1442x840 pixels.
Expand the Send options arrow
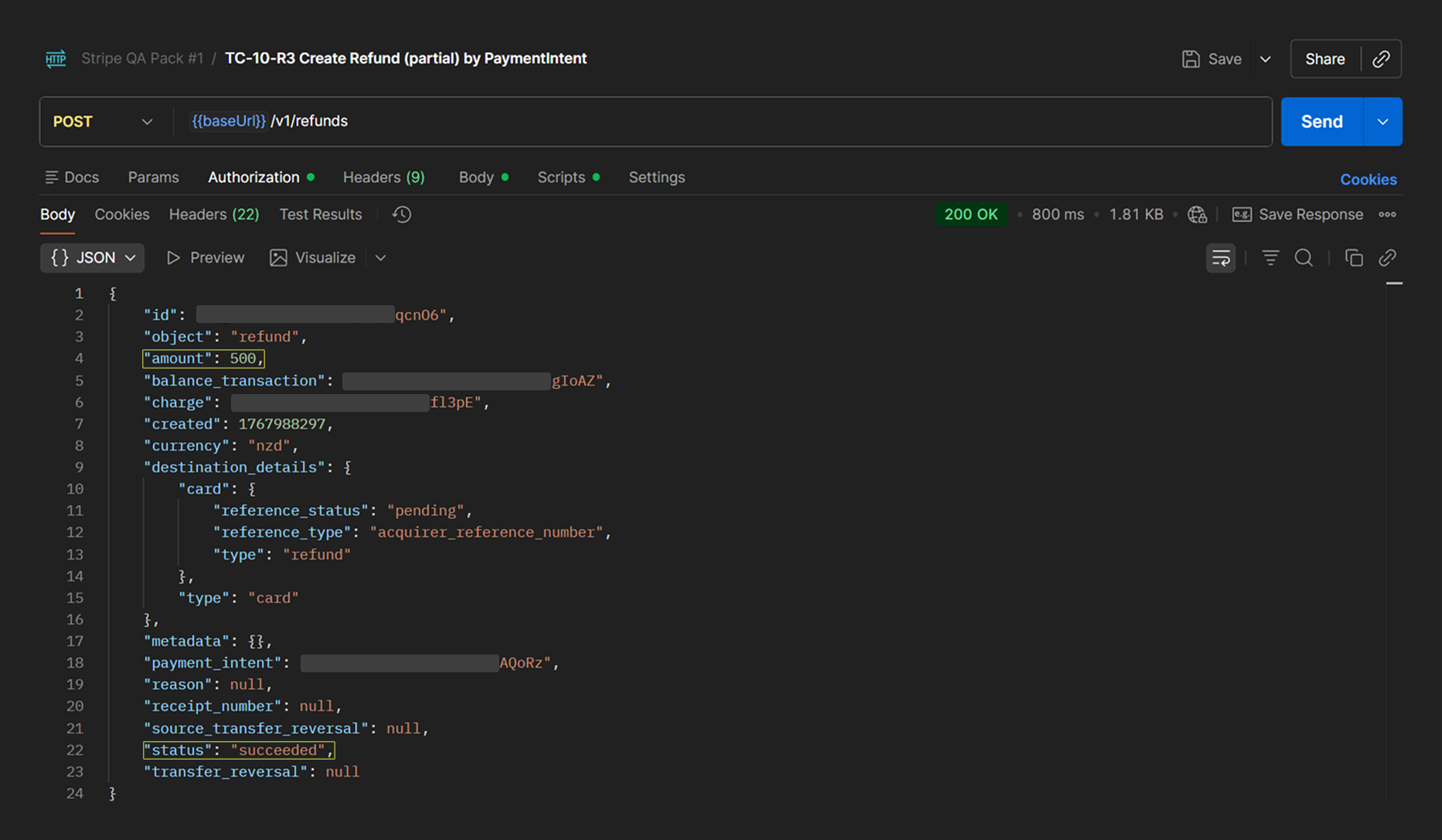pyautogui.click(x=1382, y=121)
